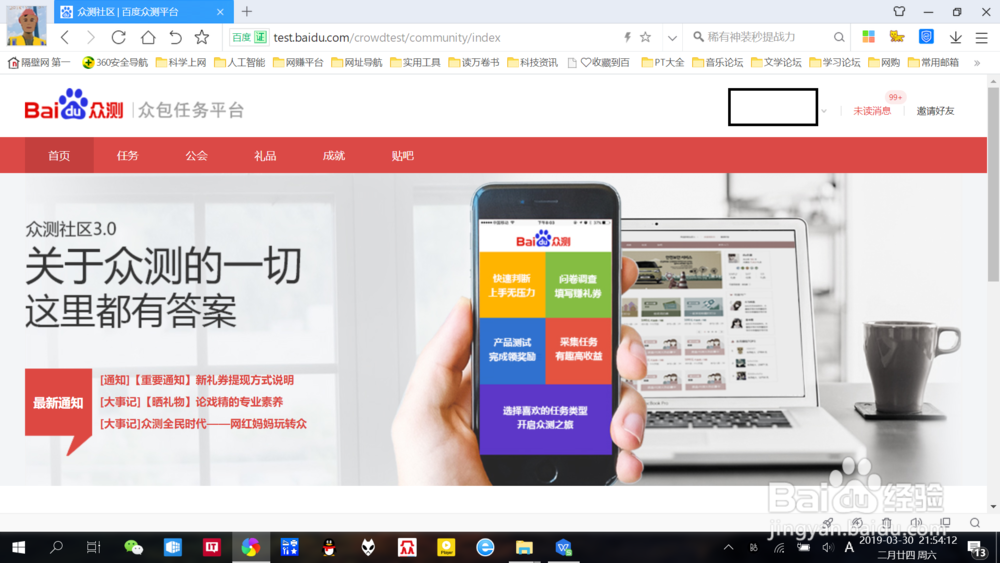Open WeChat from the taskbar
Screen dimensions: 1000x563
click(x=133, y=547)
